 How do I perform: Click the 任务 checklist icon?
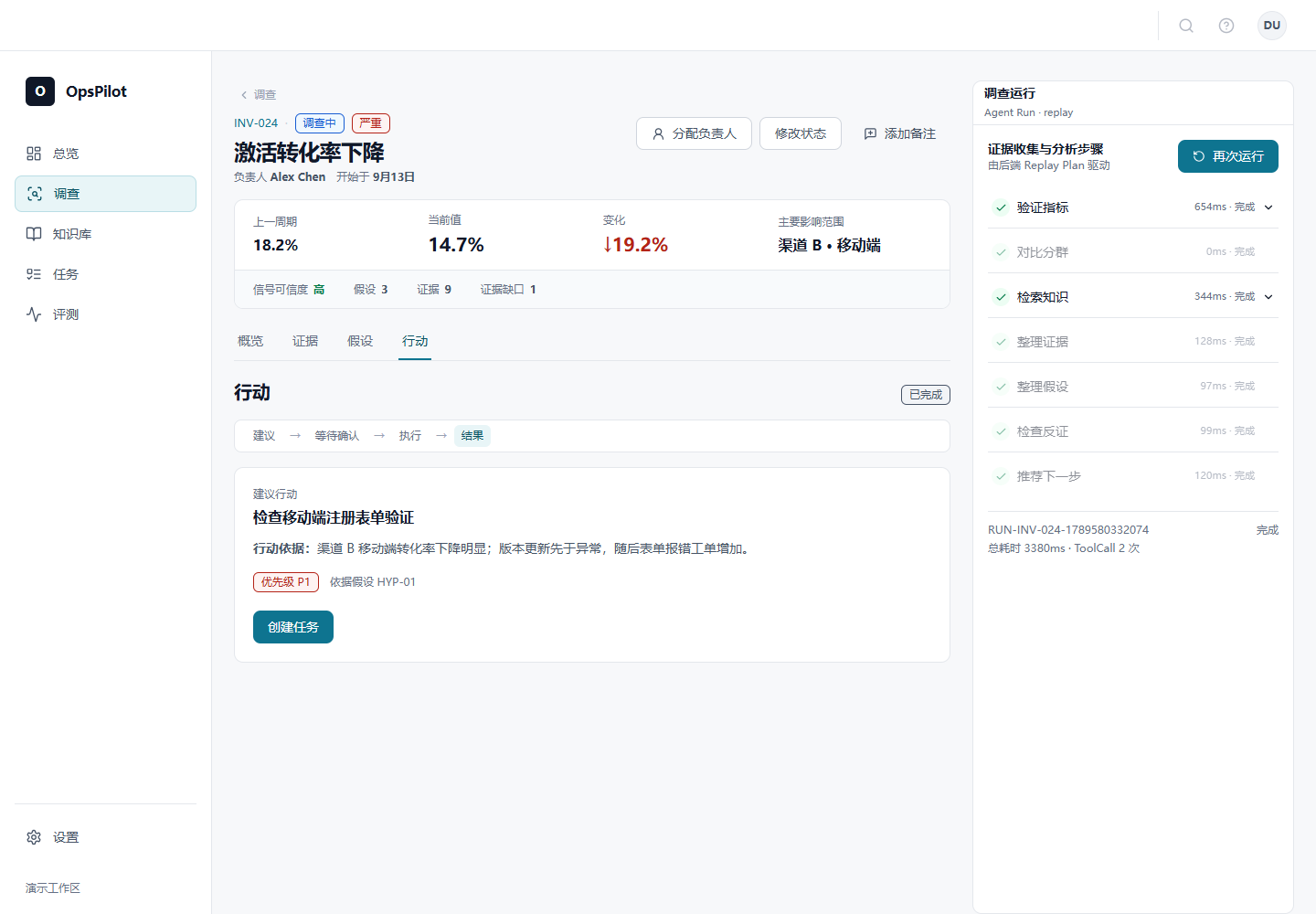(x=34, y=274)
